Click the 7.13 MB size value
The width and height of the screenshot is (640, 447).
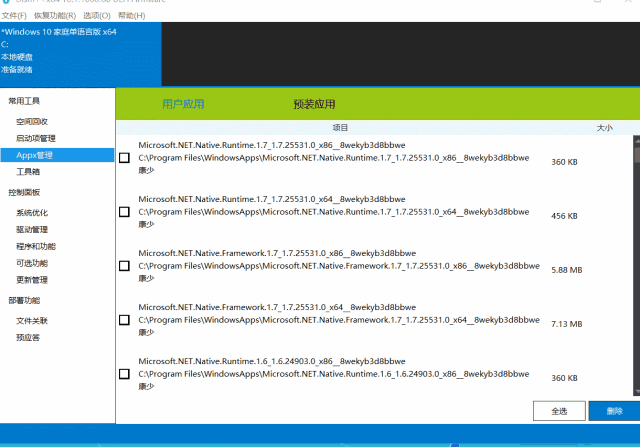pyautogui.click(x=567, y=324)
